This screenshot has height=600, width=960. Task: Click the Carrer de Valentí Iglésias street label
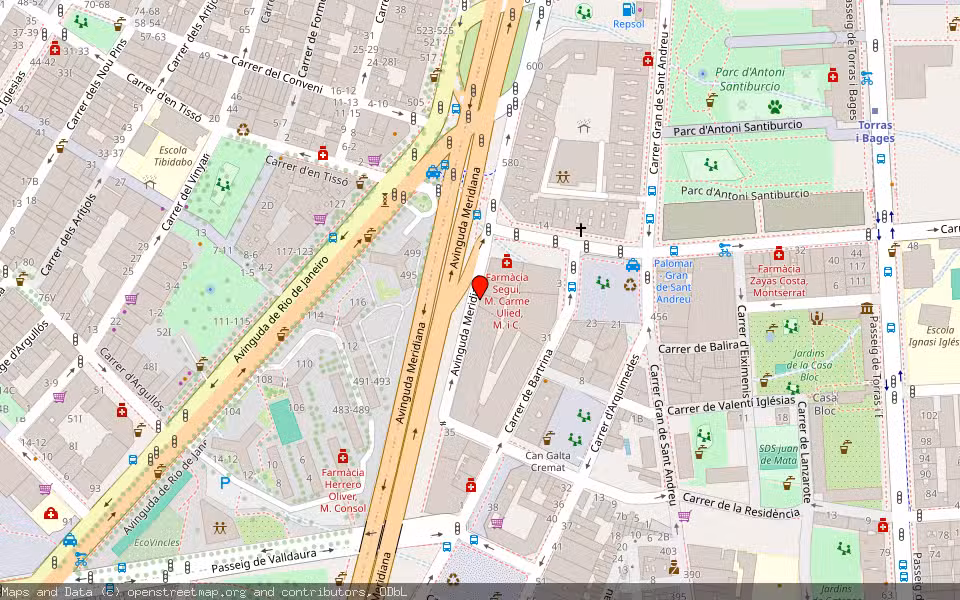[x=730, y=405]
